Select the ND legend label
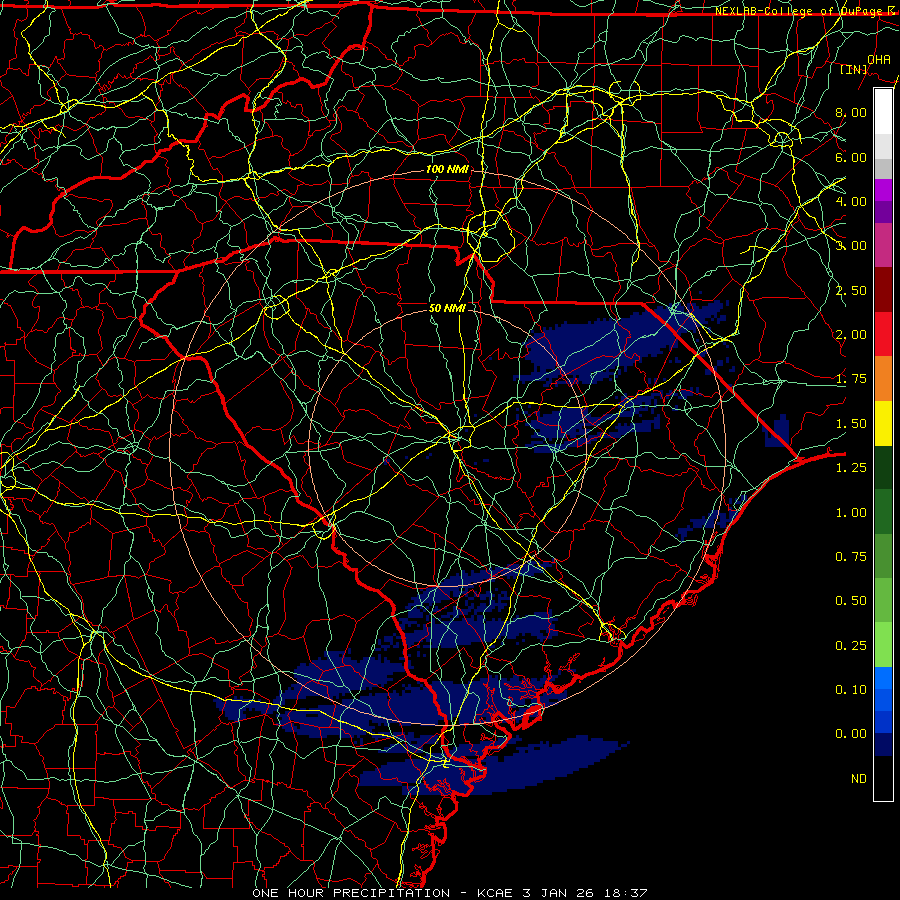Viewport: 900px width, 900px height. 859,779
